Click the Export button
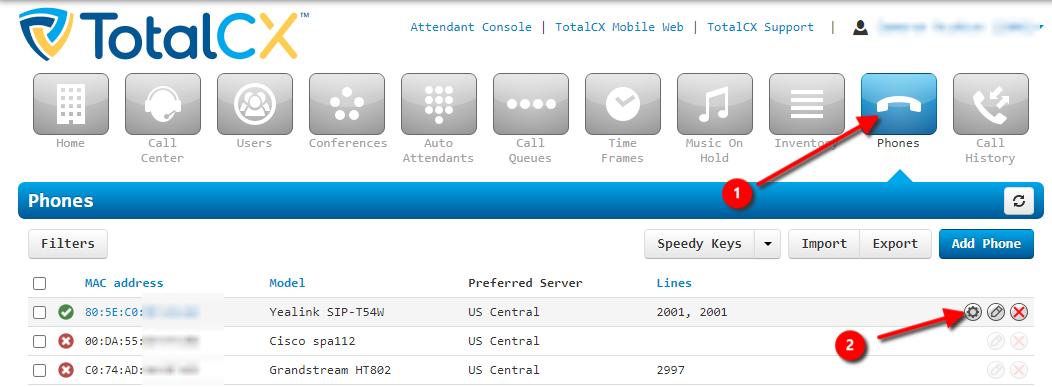Screen dimensions: 1052x387 [895, 244]
